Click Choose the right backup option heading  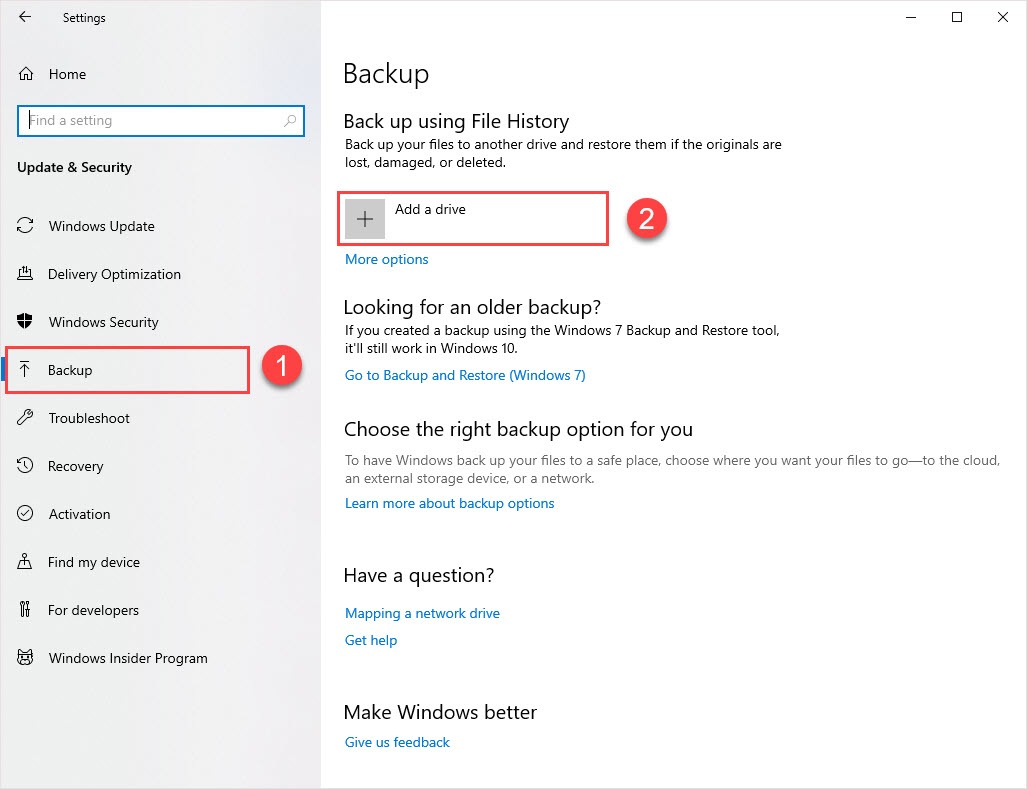tap(518, 430)
